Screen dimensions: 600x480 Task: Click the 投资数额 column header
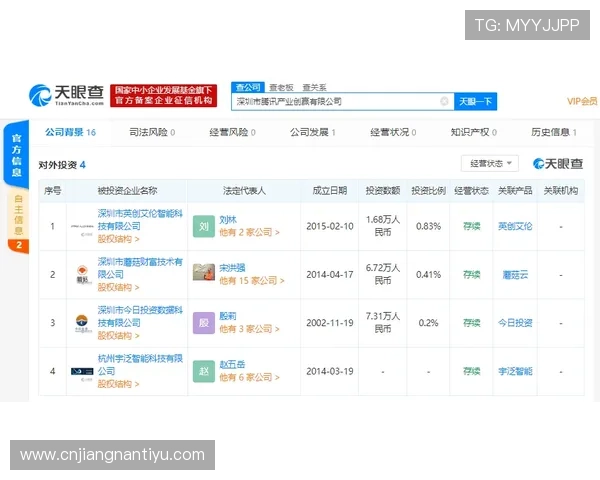(383, 191)
